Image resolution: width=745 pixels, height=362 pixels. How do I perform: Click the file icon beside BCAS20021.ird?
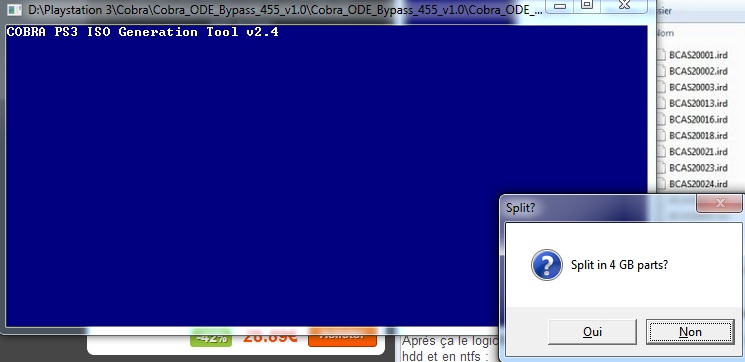click(661, 152)
